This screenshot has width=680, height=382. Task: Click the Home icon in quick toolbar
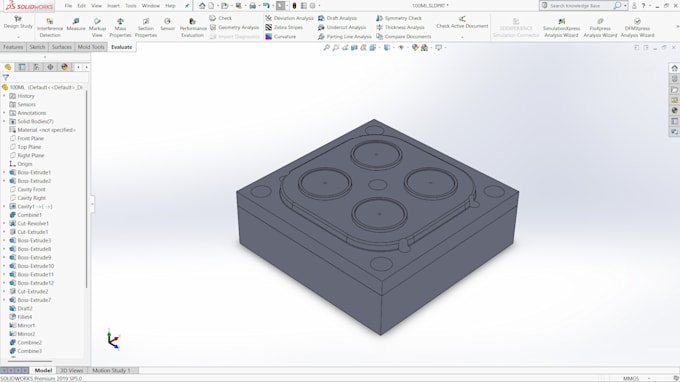pos(202,6)
